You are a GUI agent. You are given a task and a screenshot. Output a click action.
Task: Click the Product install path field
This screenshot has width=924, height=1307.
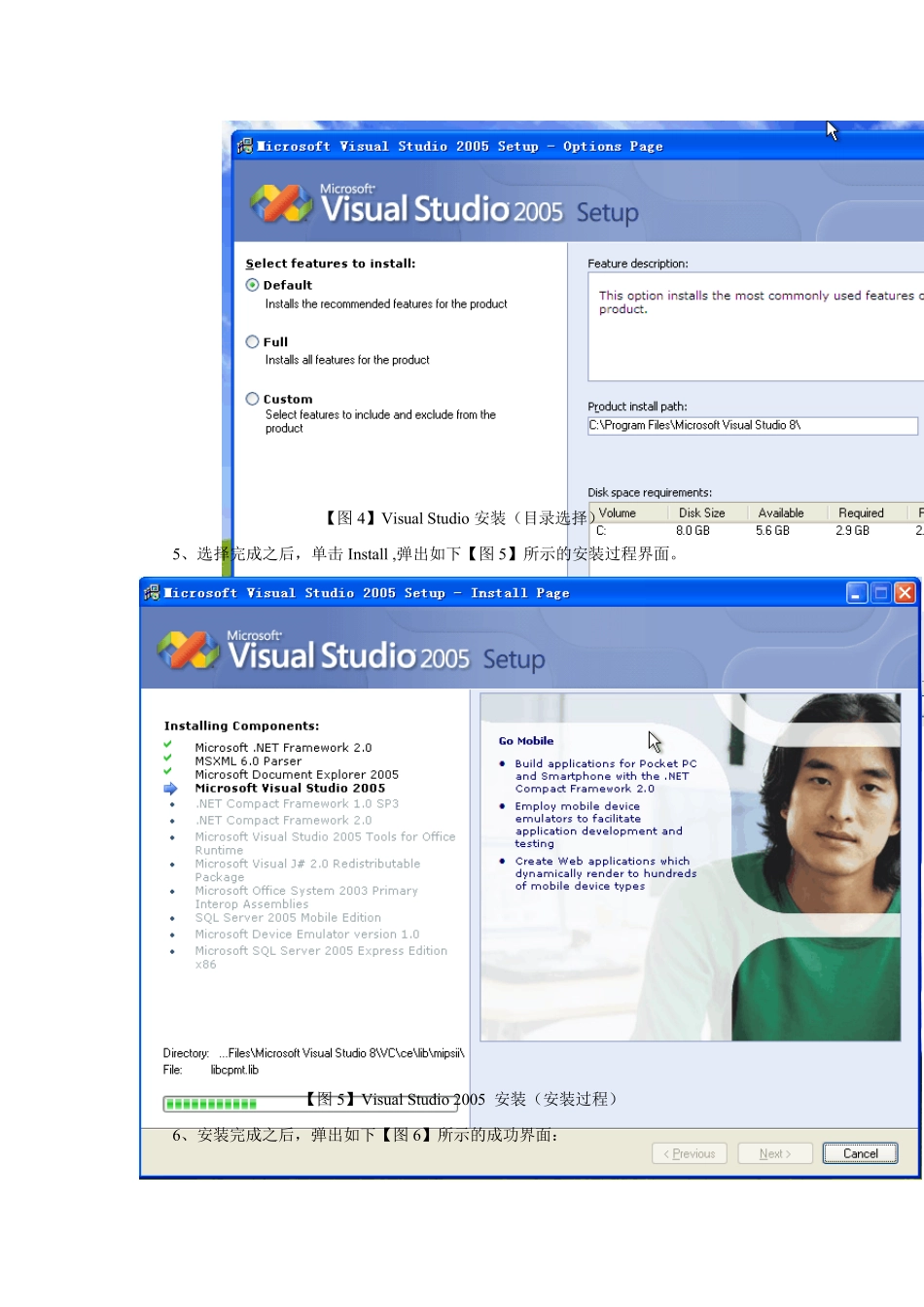752,426
